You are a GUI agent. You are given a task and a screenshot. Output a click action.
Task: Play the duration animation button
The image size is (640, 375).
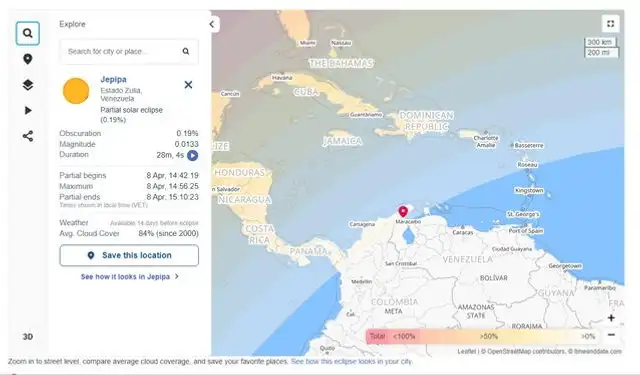pyautogui.click(x=192, y=155)
